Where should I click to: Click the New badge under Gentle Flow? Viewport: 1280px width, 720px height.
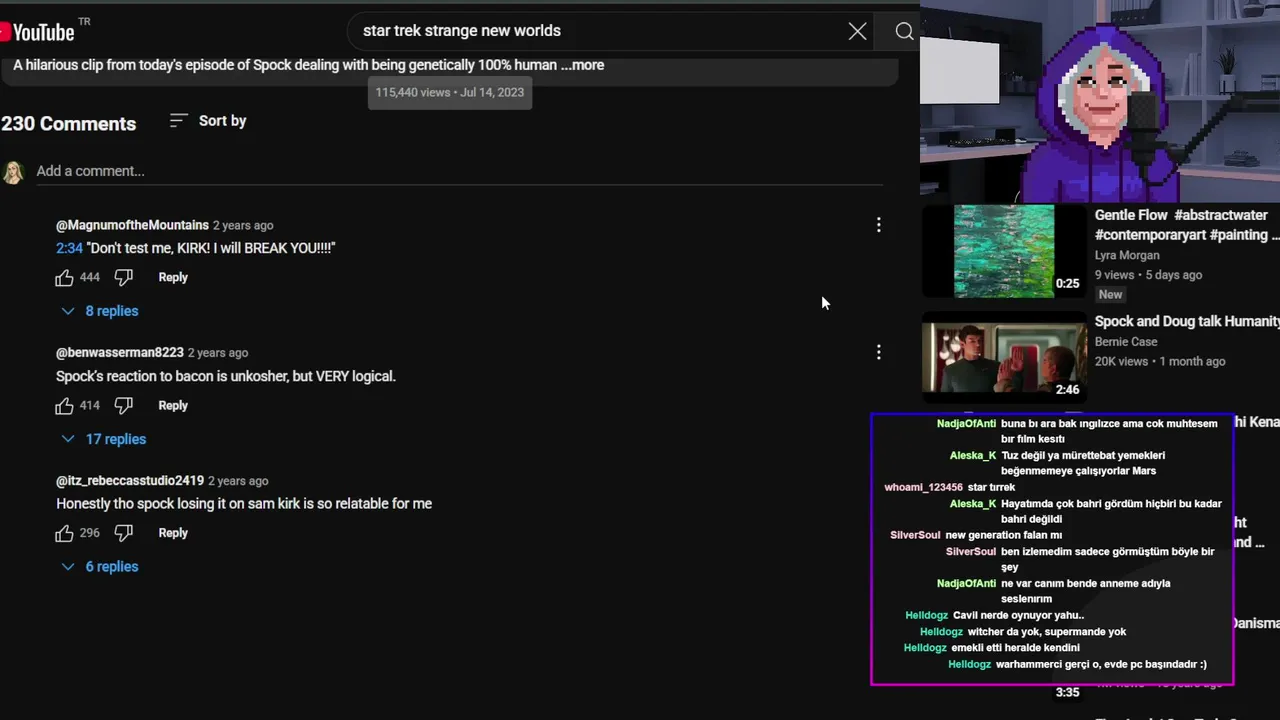tap(1111, 295)
